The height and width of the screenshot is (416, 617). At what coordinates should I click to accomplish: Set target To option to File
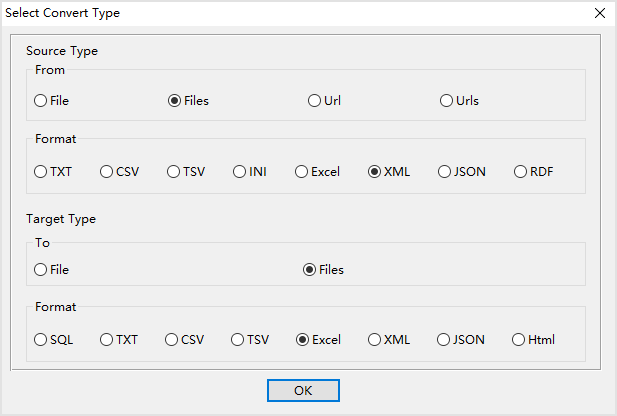[x=41, y=269]
